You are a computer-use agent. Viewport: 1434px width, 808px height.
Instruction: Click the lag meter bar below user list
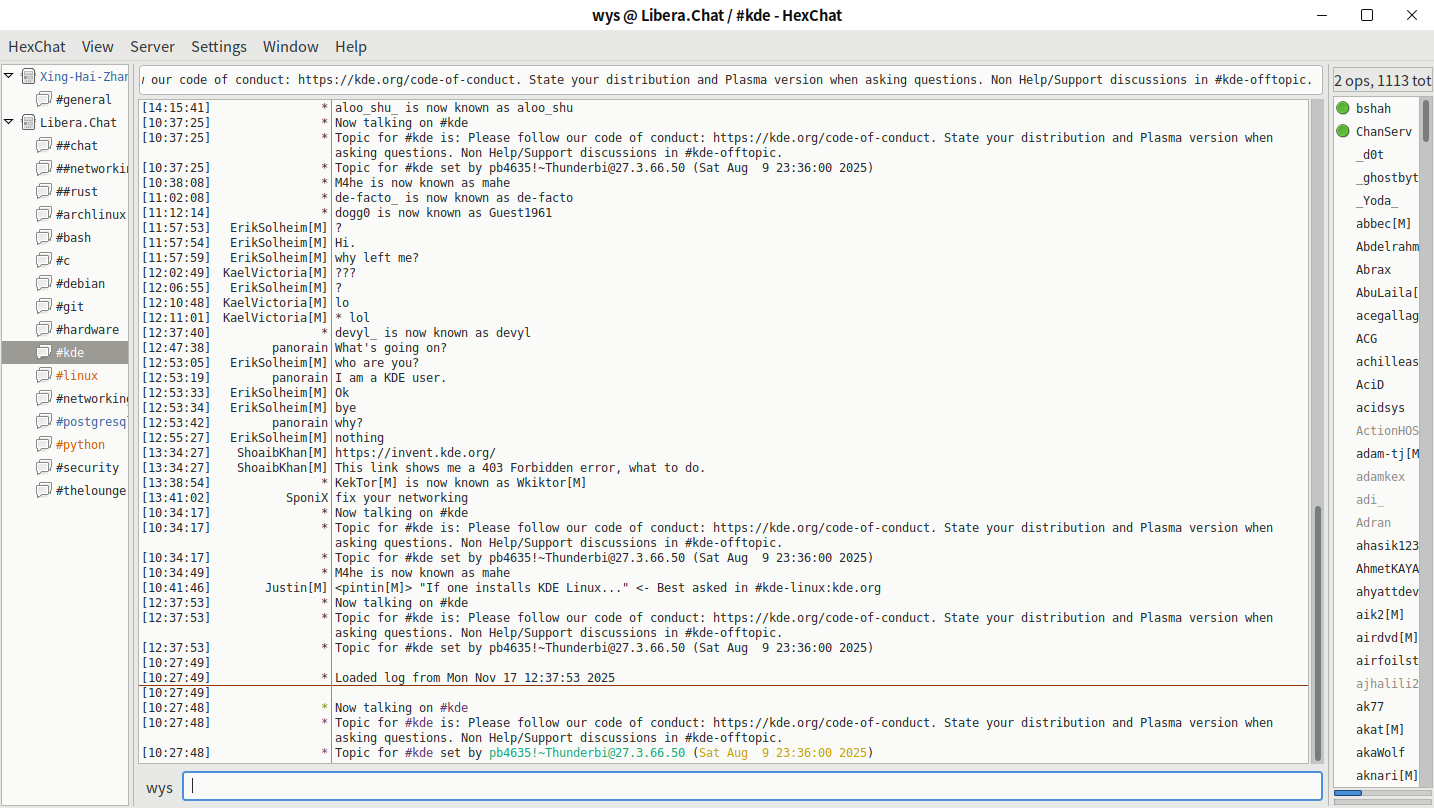(x=1382, y=793)
